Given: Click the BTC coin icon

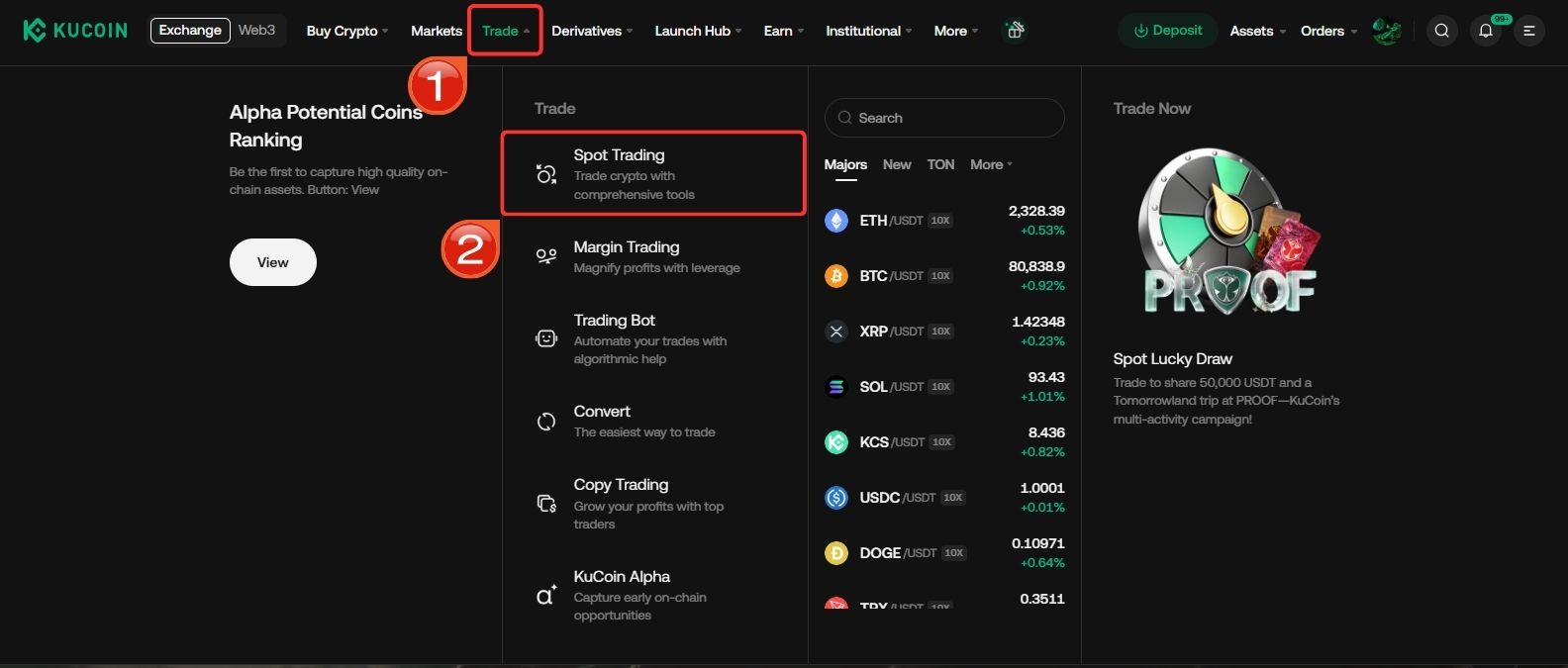Looking at the screenshot, I should click(x=836, y=276).
